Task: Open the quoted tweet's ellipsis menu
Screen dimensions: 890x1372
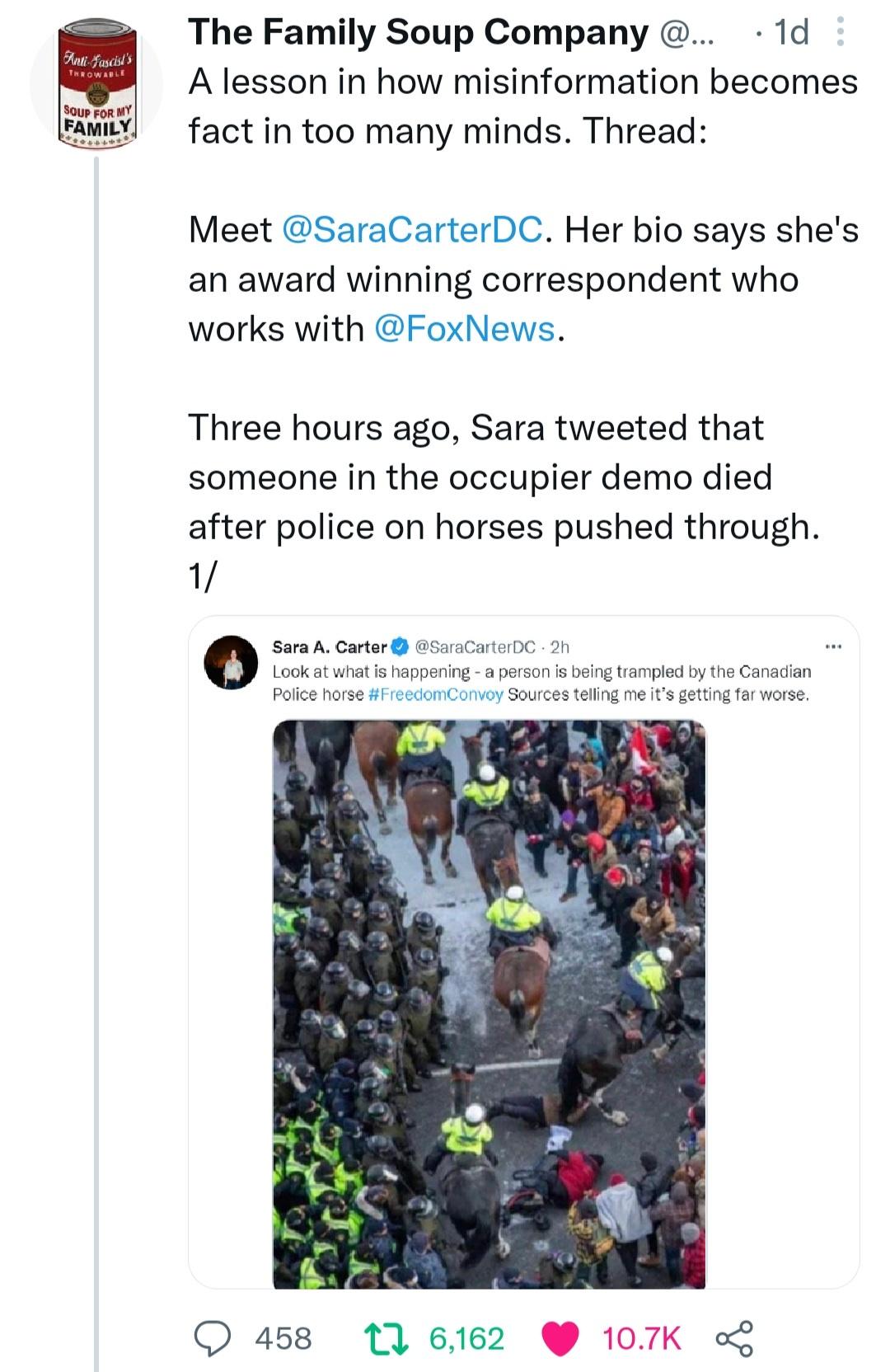Action: tap(832, 646)
